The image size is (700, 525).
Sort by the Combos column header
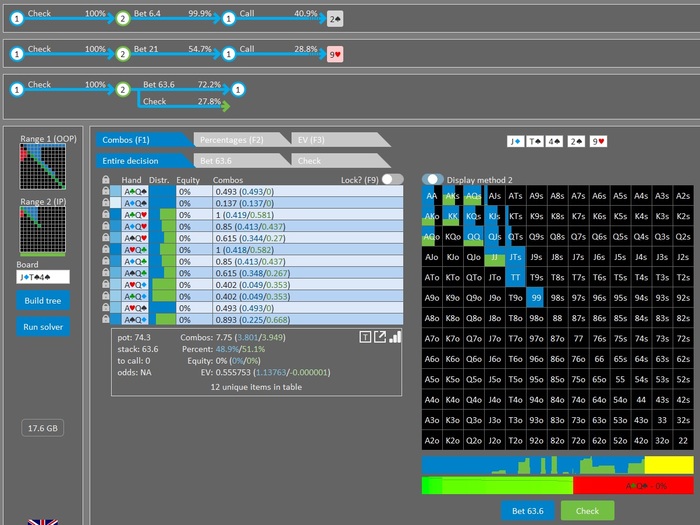pyautogui.click(x=228, y=180)
